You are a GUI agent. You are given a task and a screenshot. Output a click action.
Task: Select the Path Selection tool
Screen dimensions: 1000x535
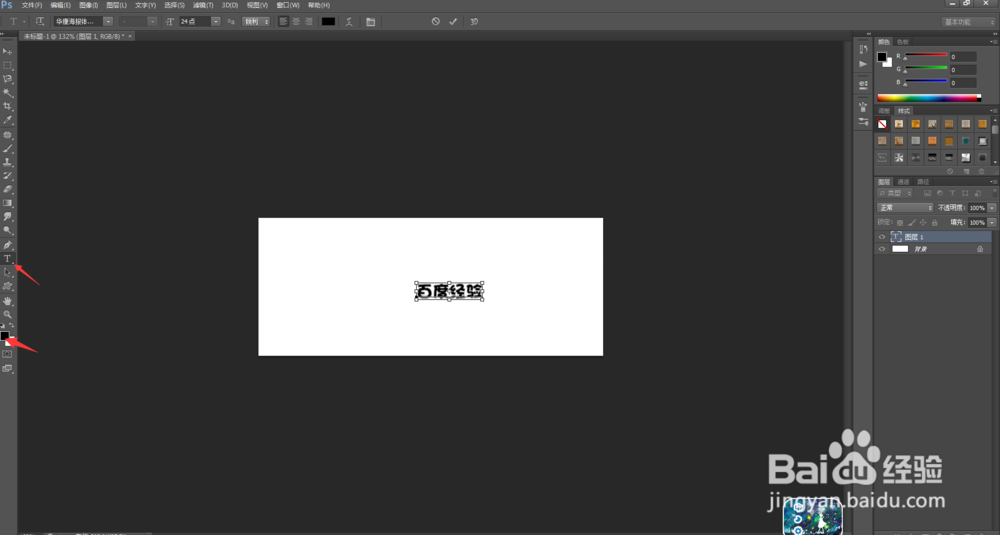(8, 272)
